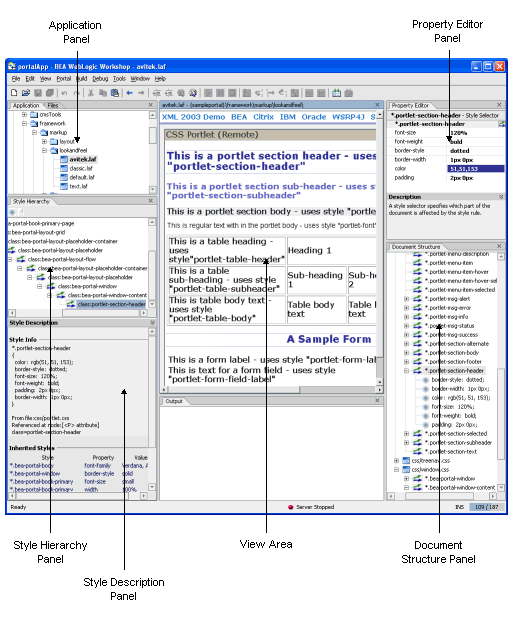Image resolution: width=520 pixels, height=620 pixels.
Task: Click the style icon of class:bea-portal-layout-flow
Action: [x=21, y=259]
